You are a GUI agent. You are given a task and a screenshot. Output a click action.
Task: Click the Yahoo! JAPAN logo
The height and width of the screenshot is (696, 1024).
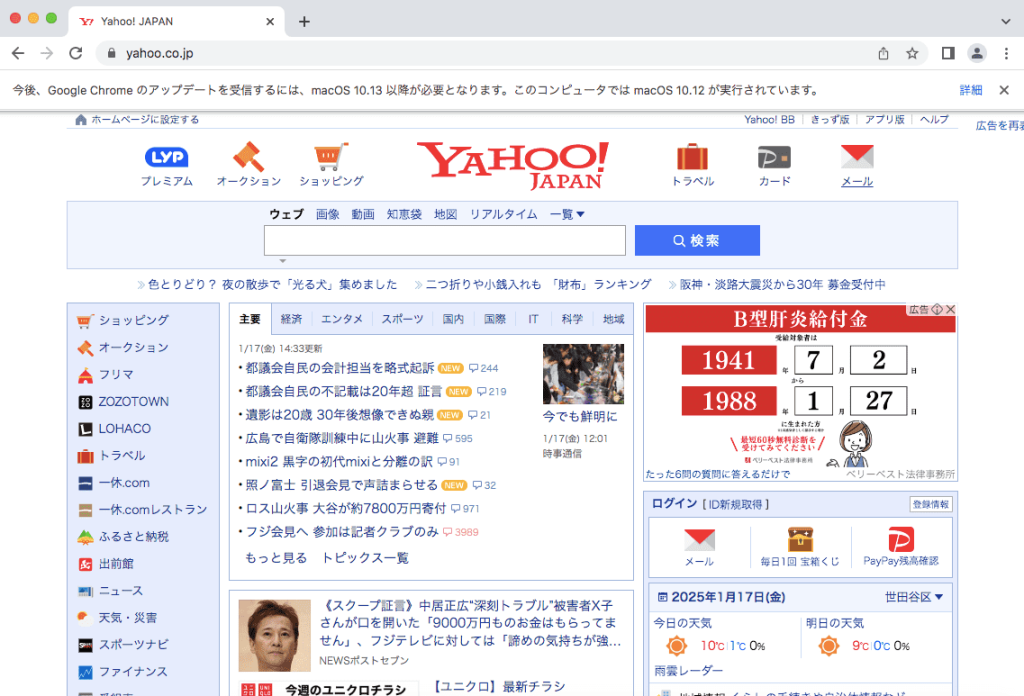513,165
